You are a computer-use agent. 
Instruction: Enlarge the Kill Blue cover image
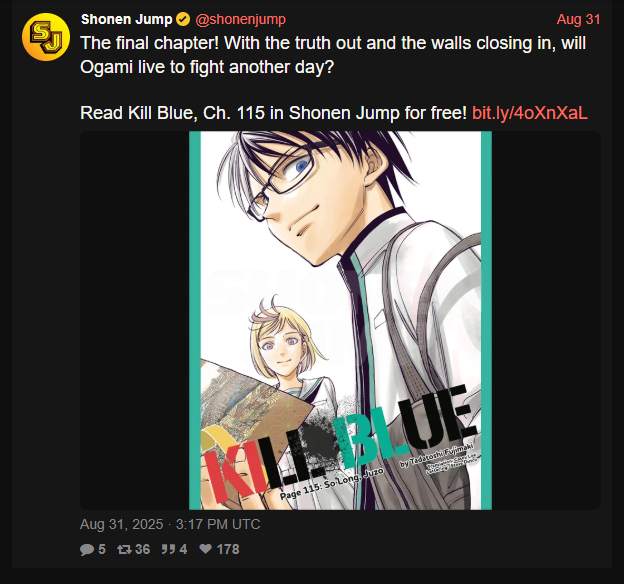coord(340,320)
